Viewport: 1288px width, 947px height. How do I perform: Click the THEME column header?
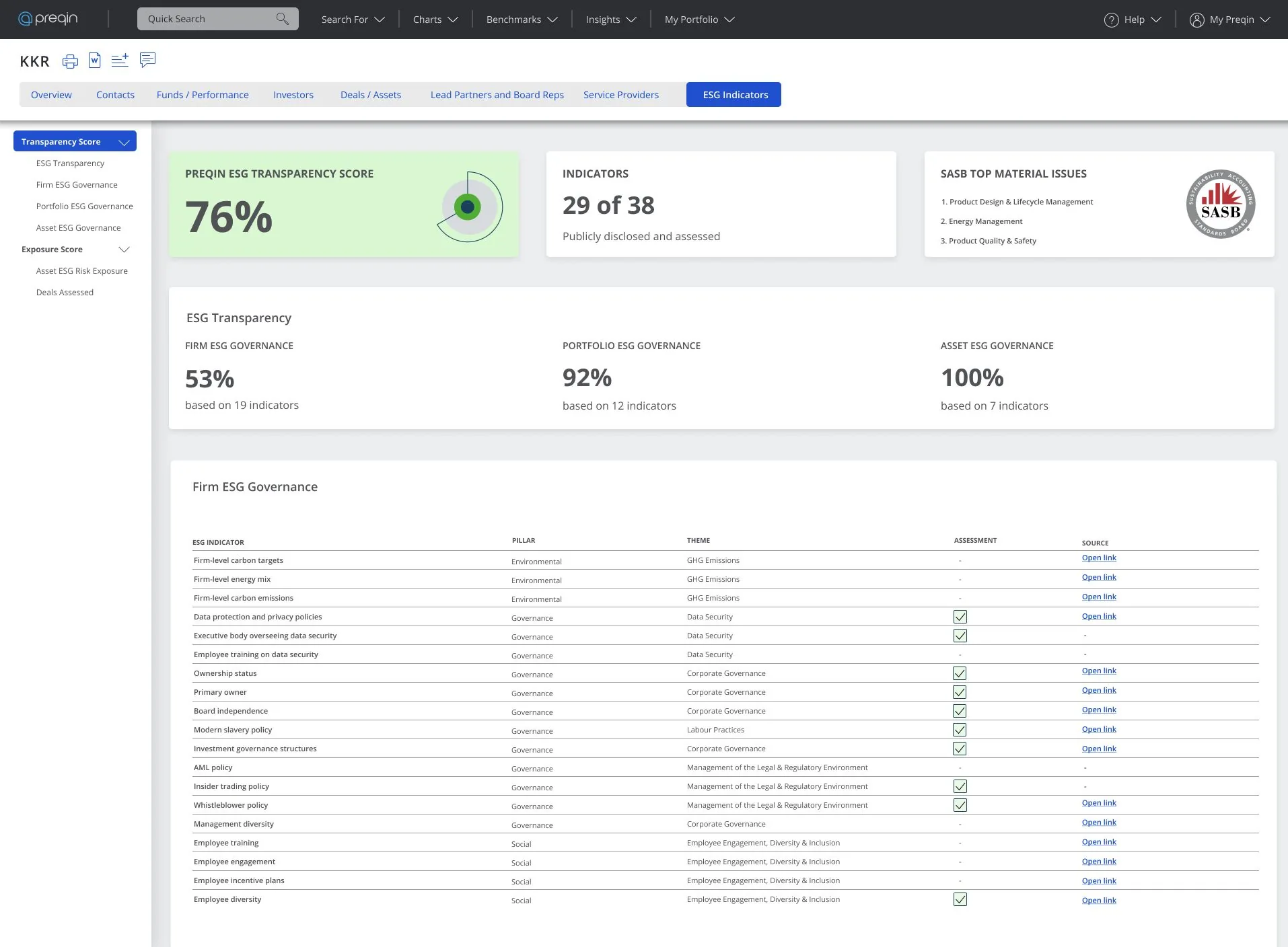tap(699, 540)
